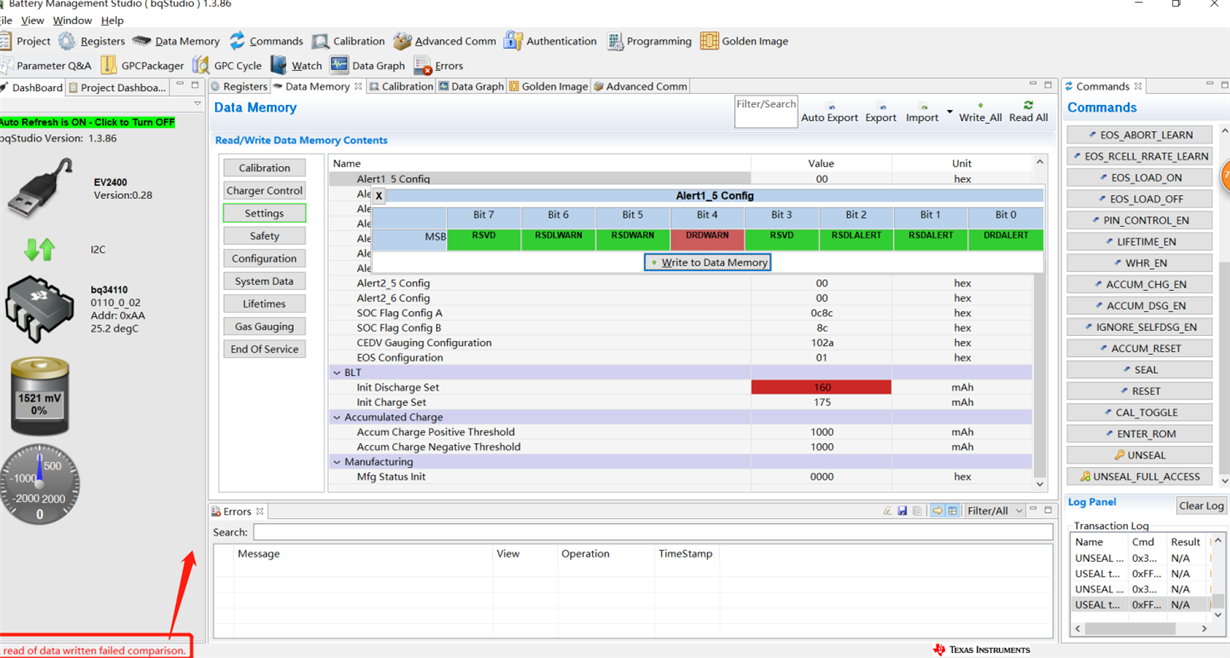The width and height of the screenshot is (1230, 658).
Task: Launch GPCPackager tool
Action: click(142, 65)
